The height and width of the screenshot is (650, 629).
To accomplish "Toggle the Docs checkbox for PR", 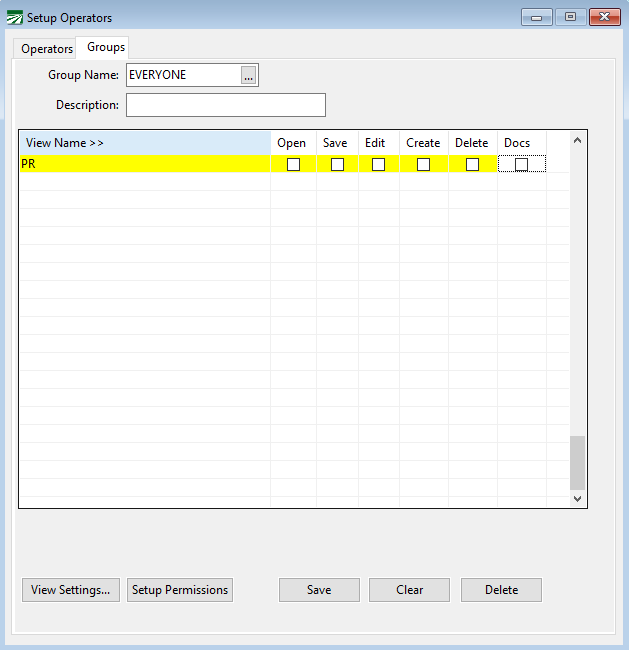I will point(521,165).
